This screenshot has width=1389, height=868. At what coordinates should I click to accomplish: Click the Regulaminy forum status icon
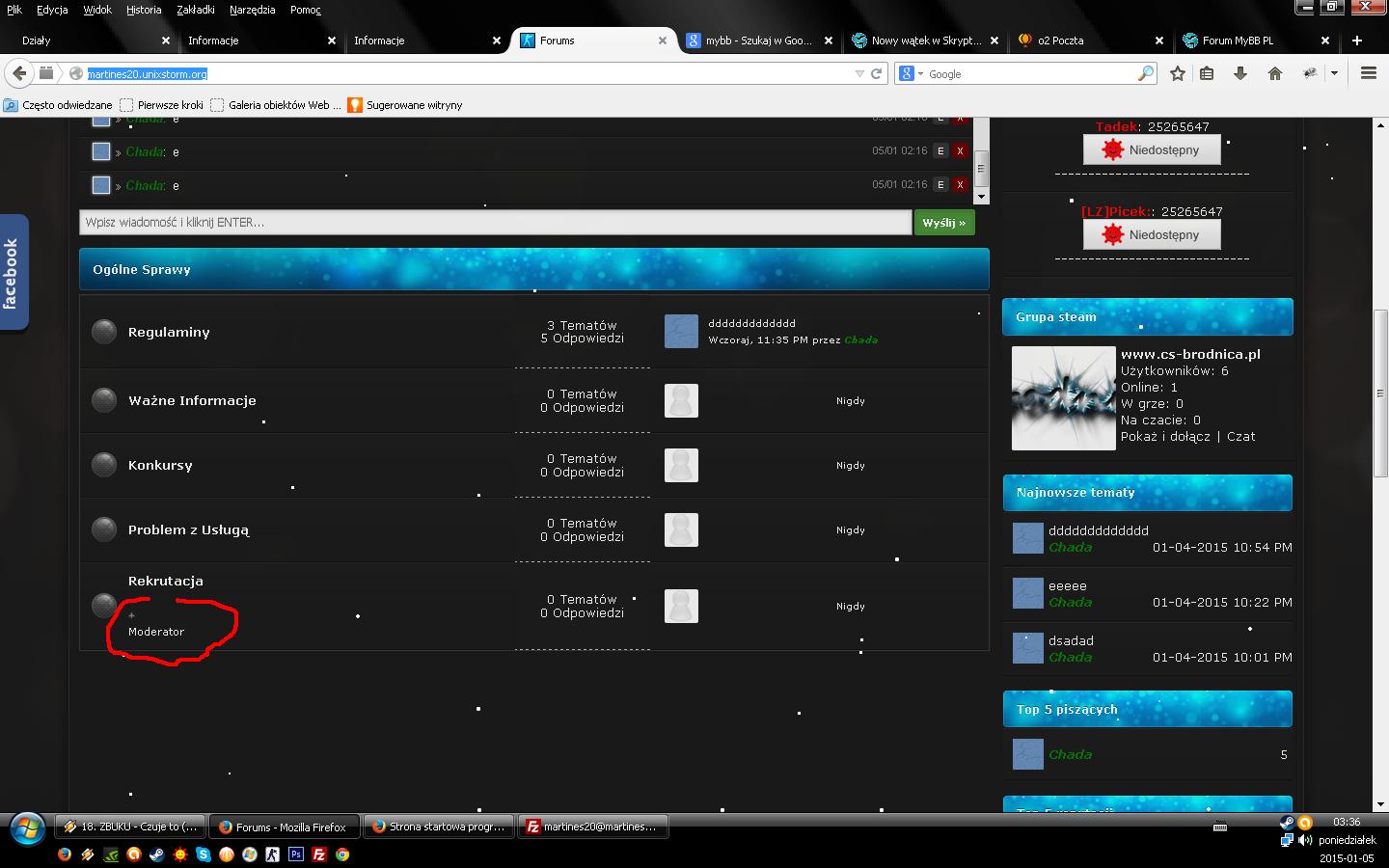pos(104,332)
